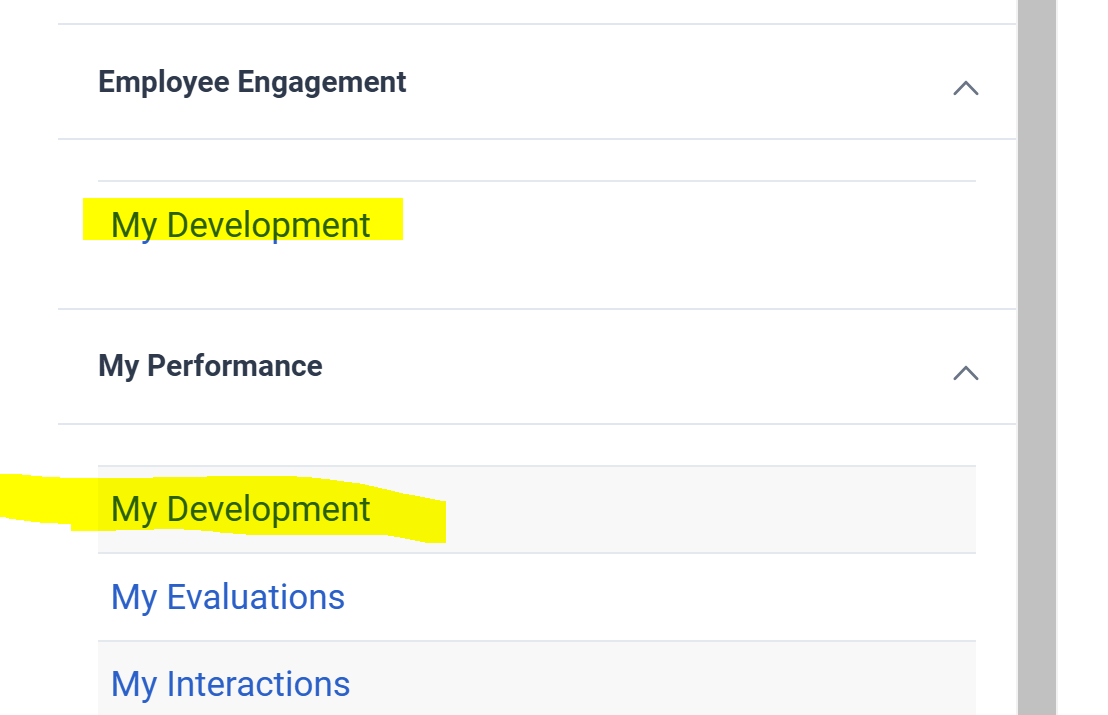1108x715 pixels.
Task: Open My Development under My Performance
Action: click(241, 509)
